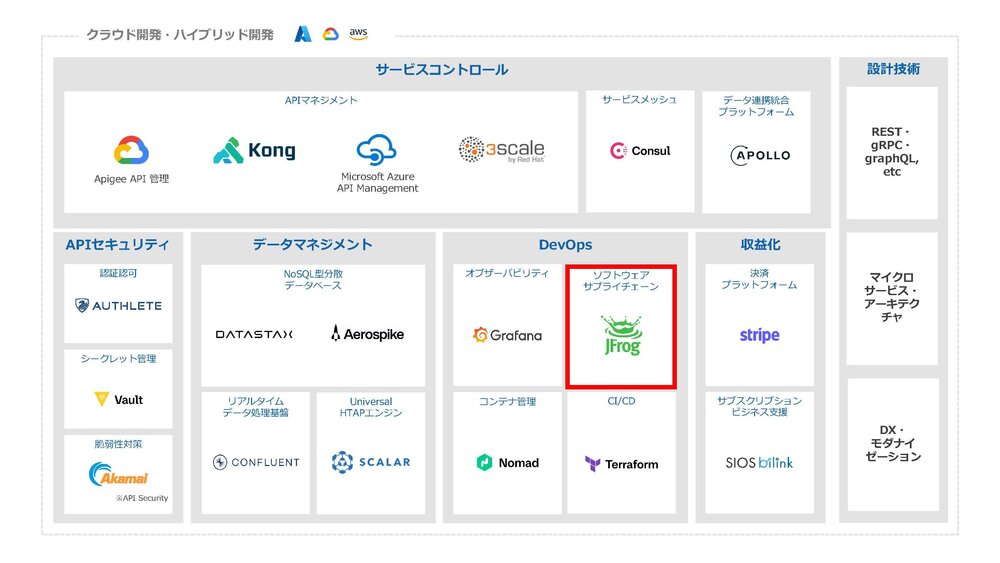Click the サービスメッシュ label
Screen dimensions: 1000x563
(640, 99)
